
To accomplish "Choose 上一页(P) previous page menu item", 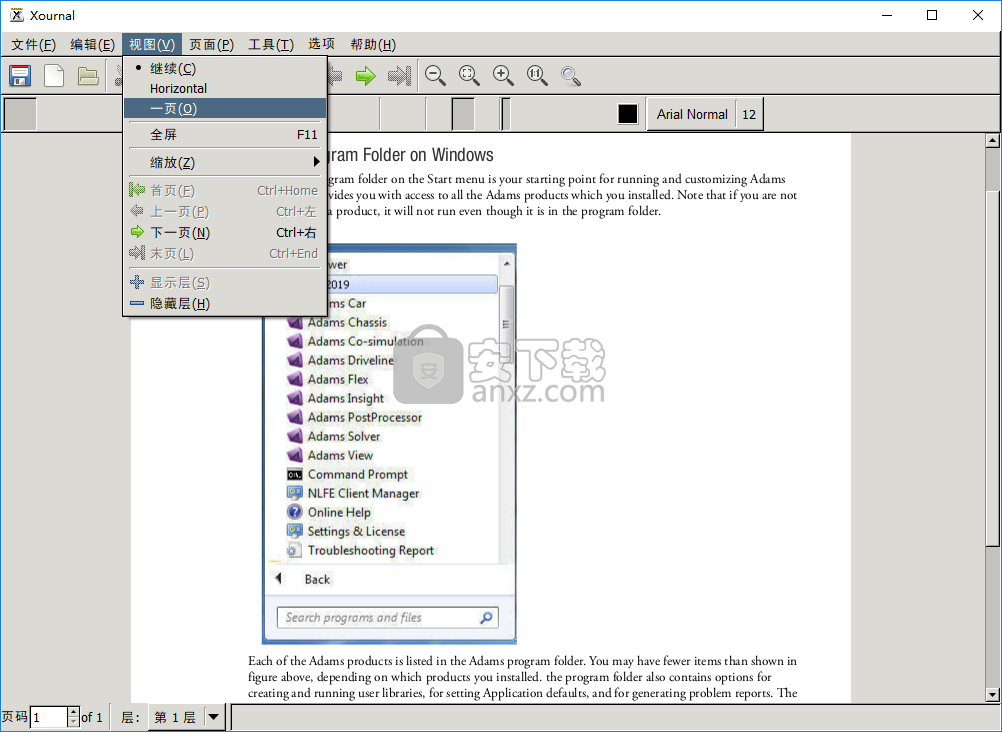I will pyautogui.click(x=225, y=212).
